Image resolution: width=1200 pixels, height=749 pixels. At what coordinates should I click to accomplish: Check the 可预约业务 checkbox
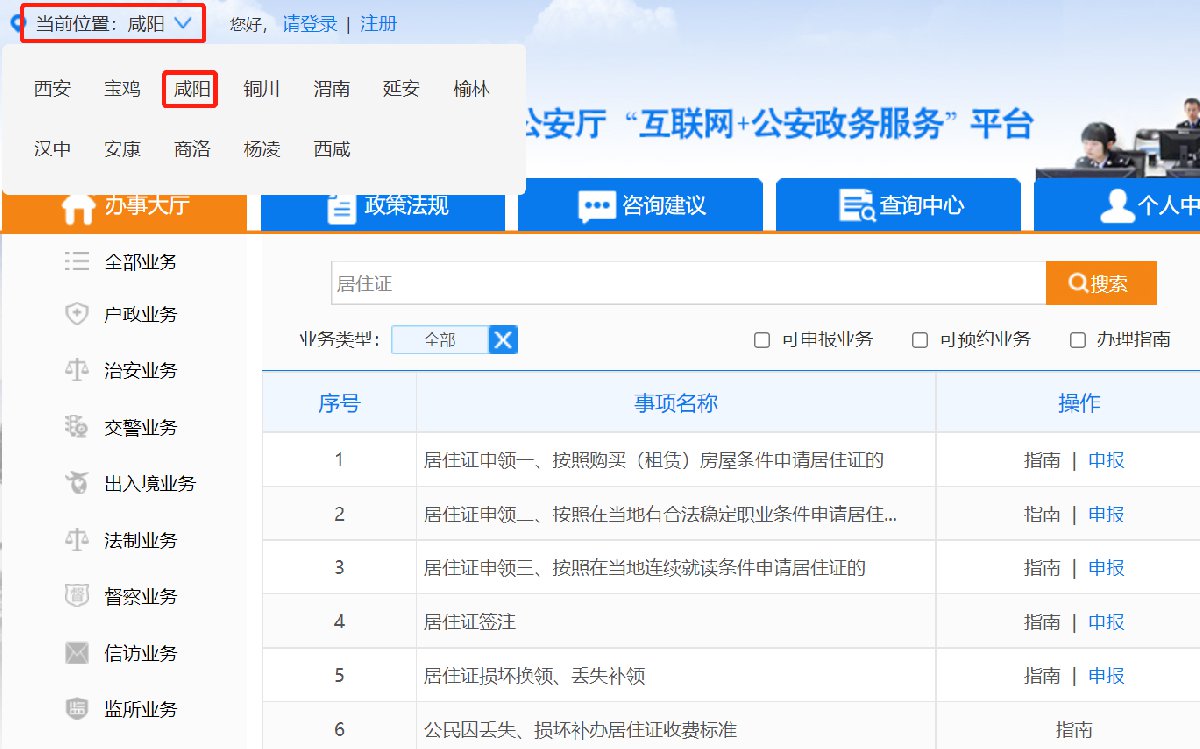(x=920, y=340)
